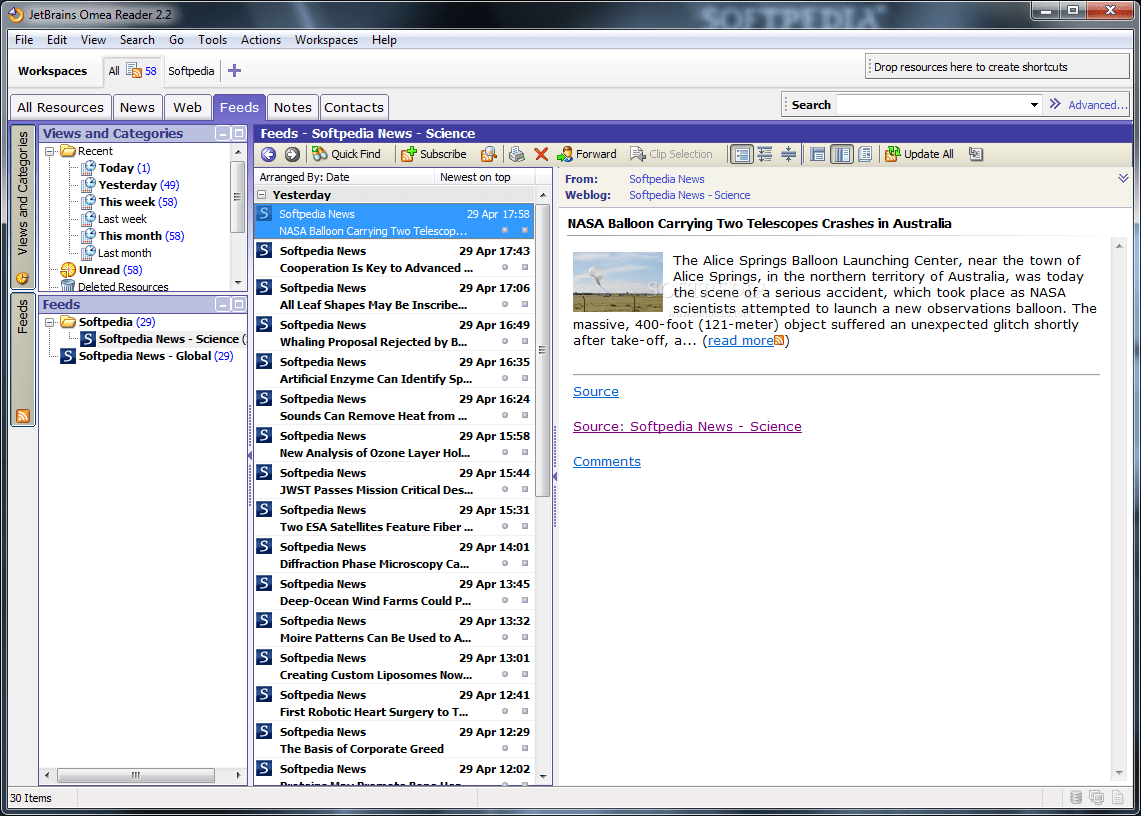This screenshot has width=1141, height=816.
Task: Click the Forward navigation arrow icon
Action: point(292,154)
